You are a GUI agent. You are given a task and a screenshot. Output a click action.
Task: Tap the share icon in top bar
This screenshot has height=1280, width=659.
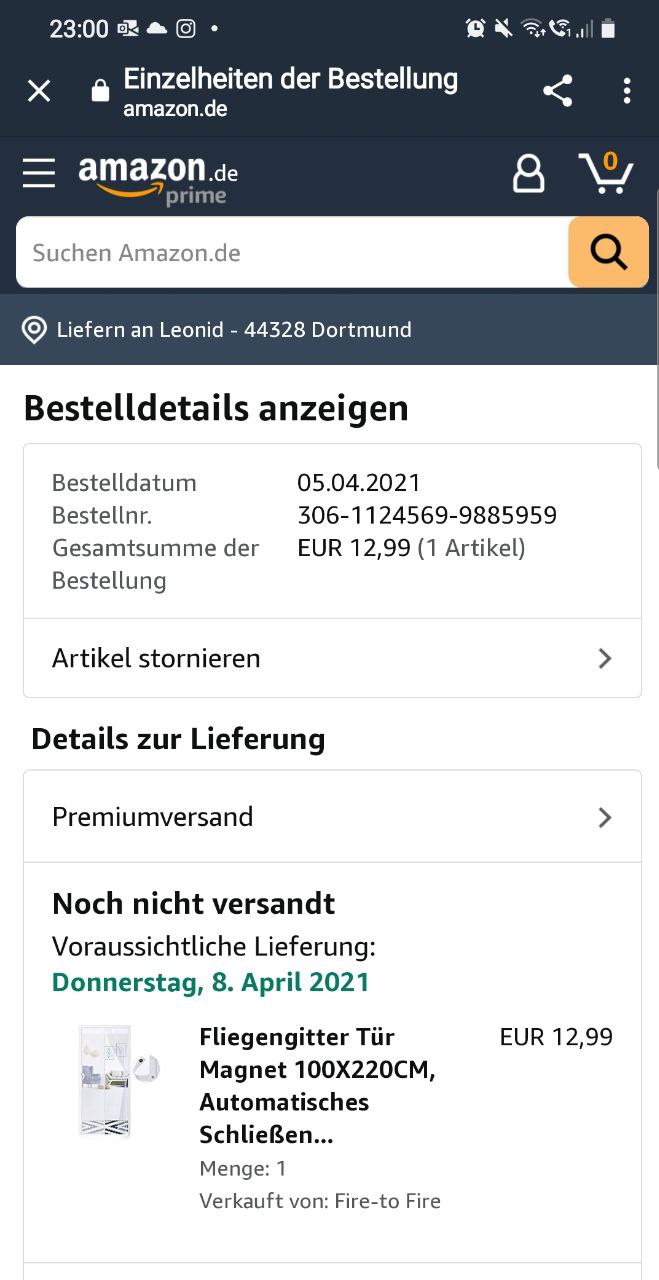click(558, 92)
